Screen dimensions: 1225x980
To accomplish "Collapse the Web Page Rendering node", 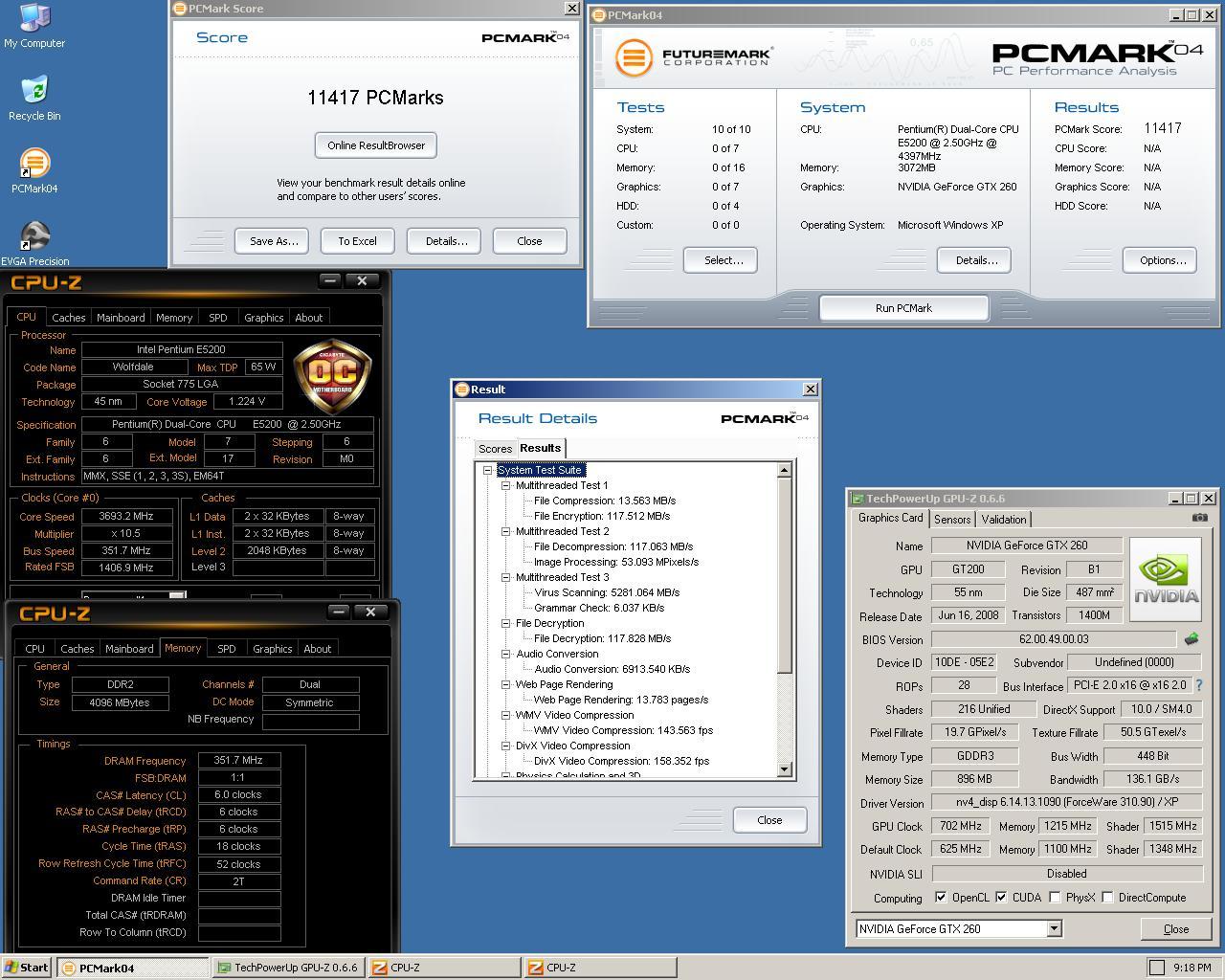I will coord(506,684).
